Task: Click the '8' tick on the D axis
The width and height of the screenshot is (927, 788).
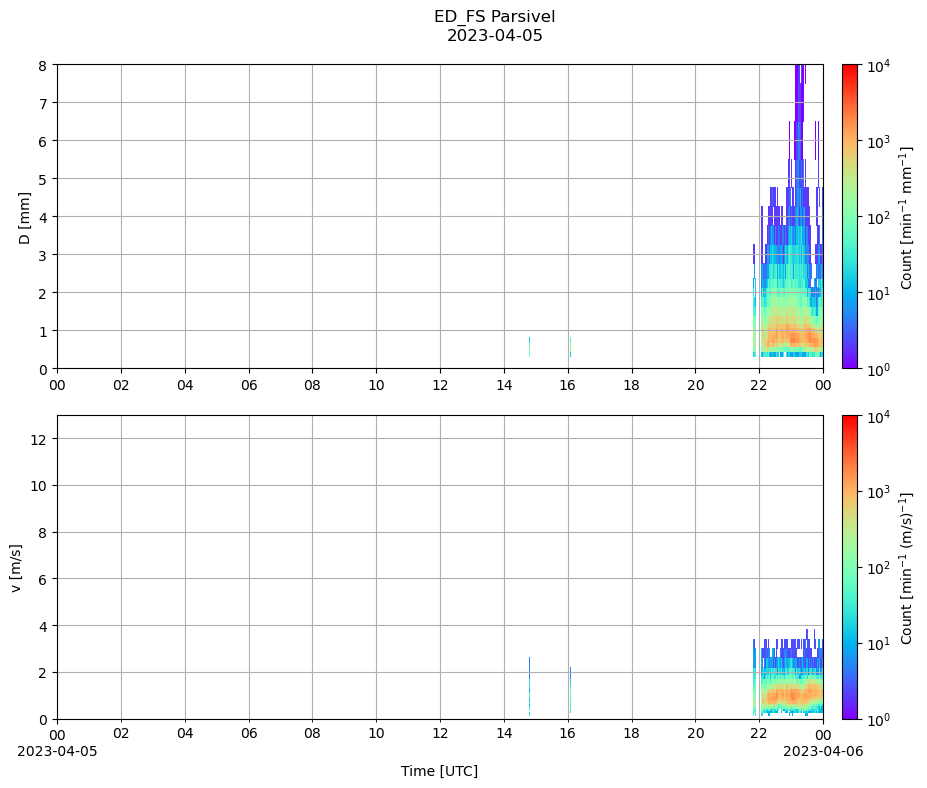Action: pos(43,66)
